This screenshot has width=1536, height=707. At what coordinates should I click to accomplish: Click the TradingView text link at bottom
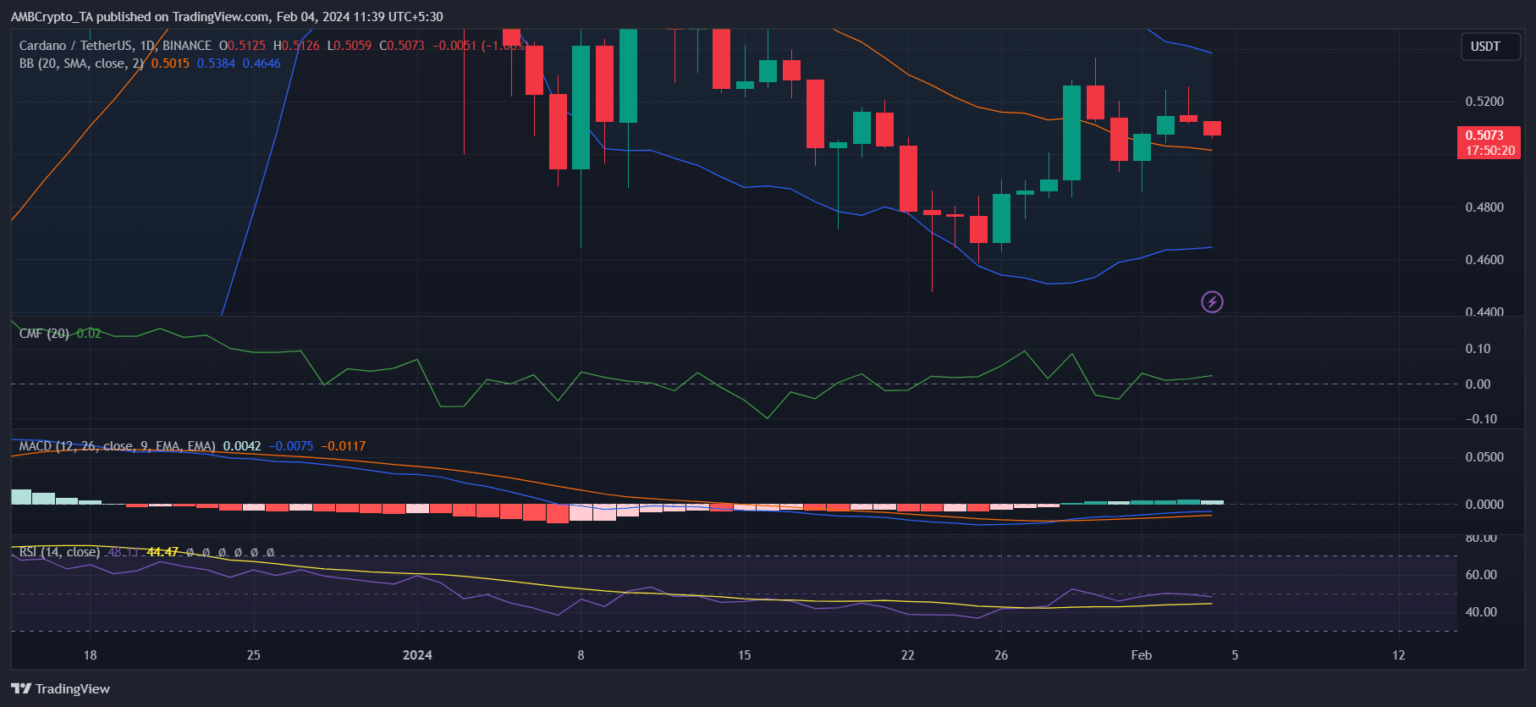(x=72, y=689)
